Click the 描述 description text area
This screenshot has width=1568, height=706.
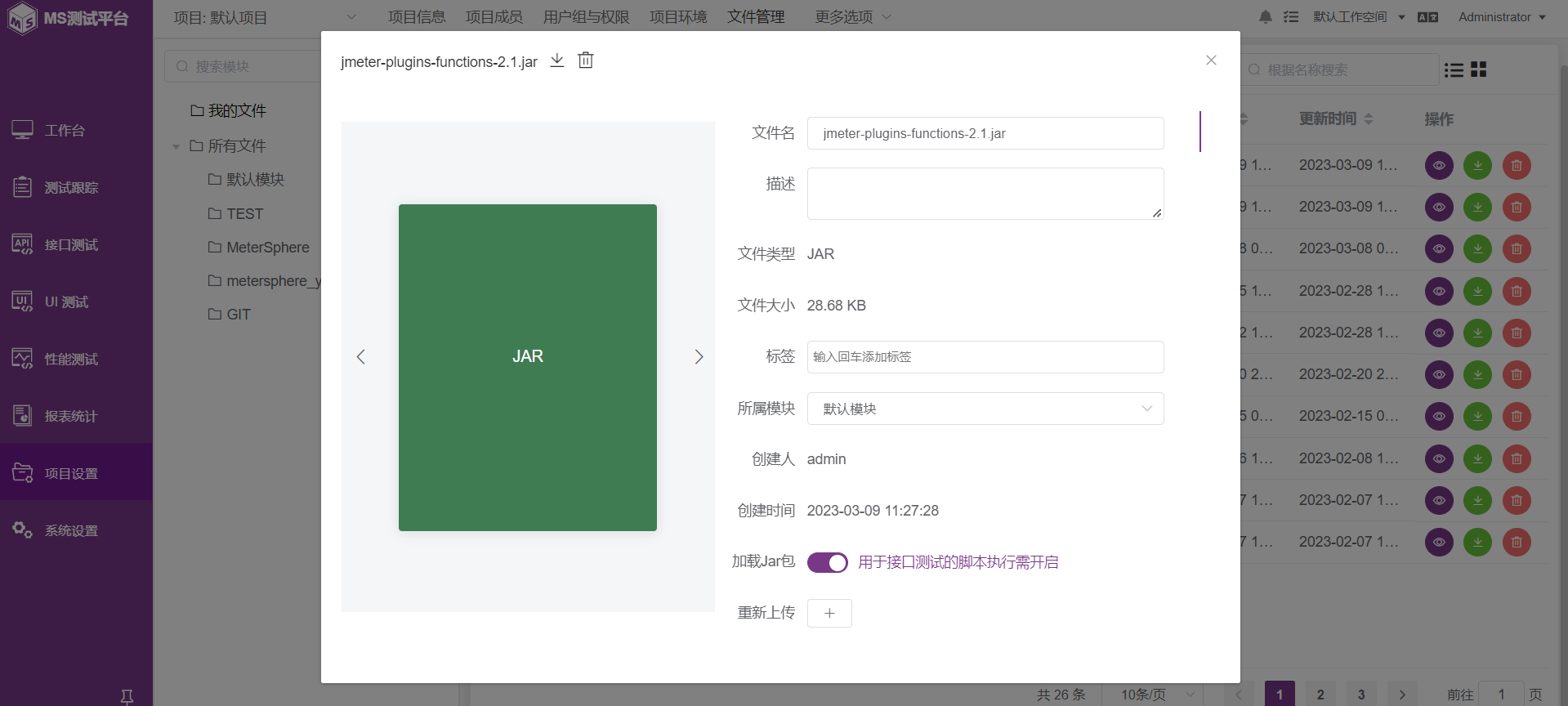pos(985,194)
